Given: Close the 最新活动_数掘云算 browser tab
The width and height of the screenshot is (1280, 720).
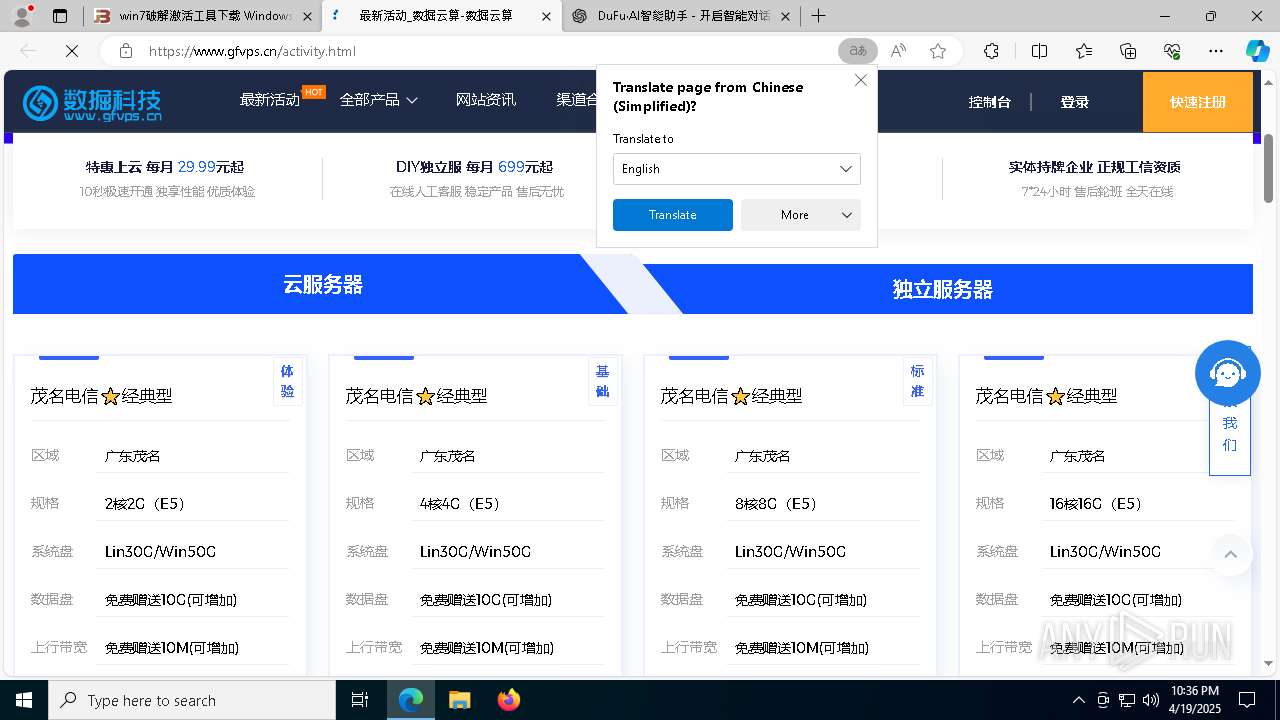Looking at the screenshot, I should click(x=545, y=16).
